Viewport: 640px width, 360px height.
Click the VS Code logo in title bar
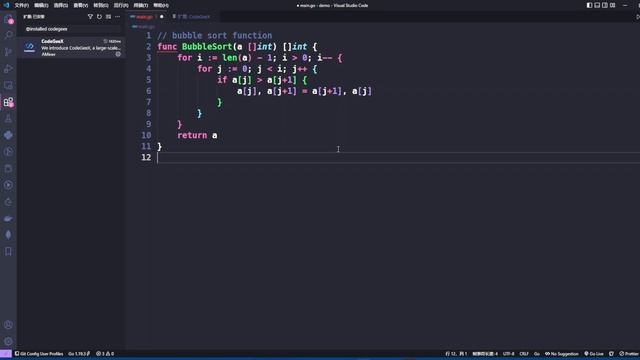click(x=6, y=5)
